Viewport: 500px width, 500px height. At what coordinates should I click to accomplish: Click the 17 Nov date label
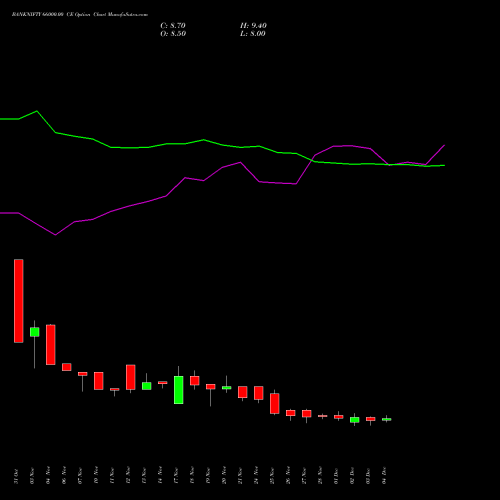point(176,476)
